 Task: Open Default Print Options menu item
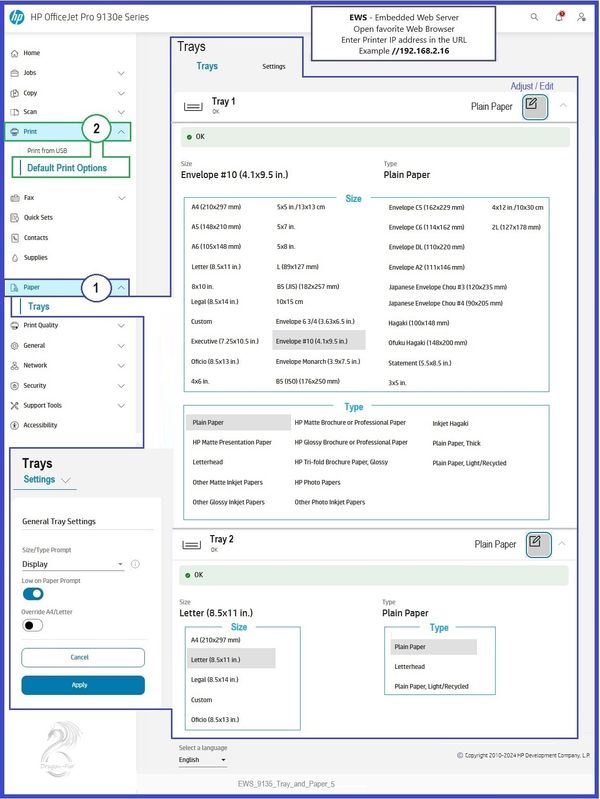tap(67, 168)
